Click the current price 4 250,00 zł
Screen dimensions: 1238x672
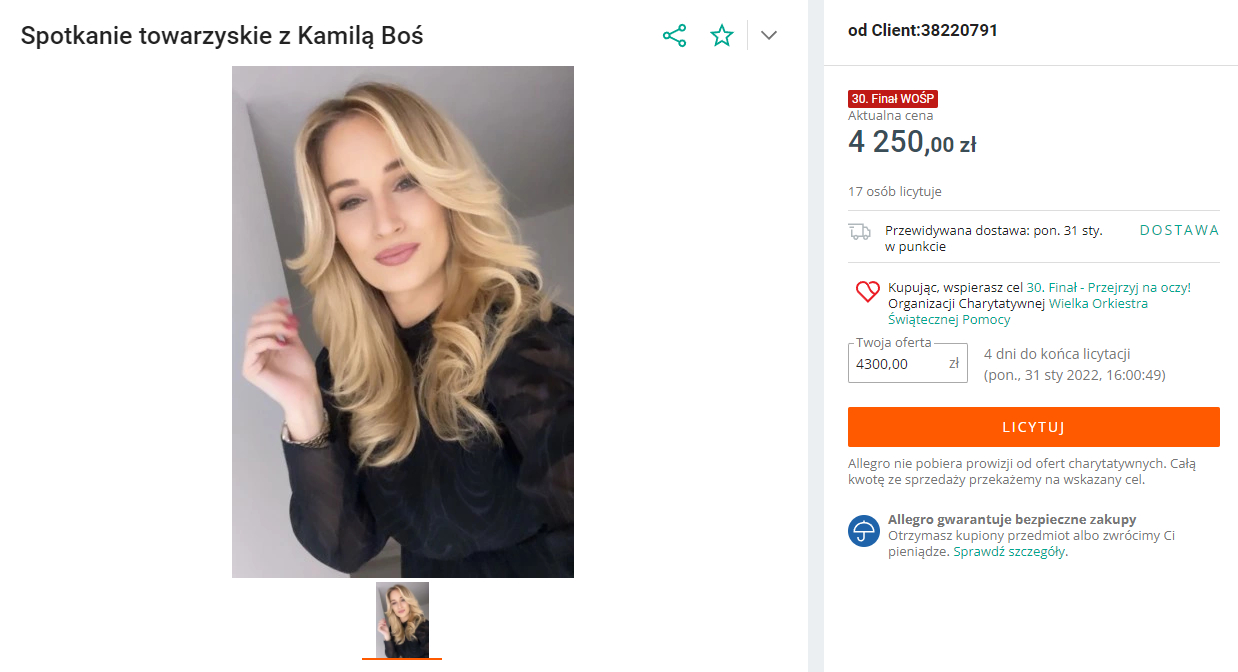(911, 143)
